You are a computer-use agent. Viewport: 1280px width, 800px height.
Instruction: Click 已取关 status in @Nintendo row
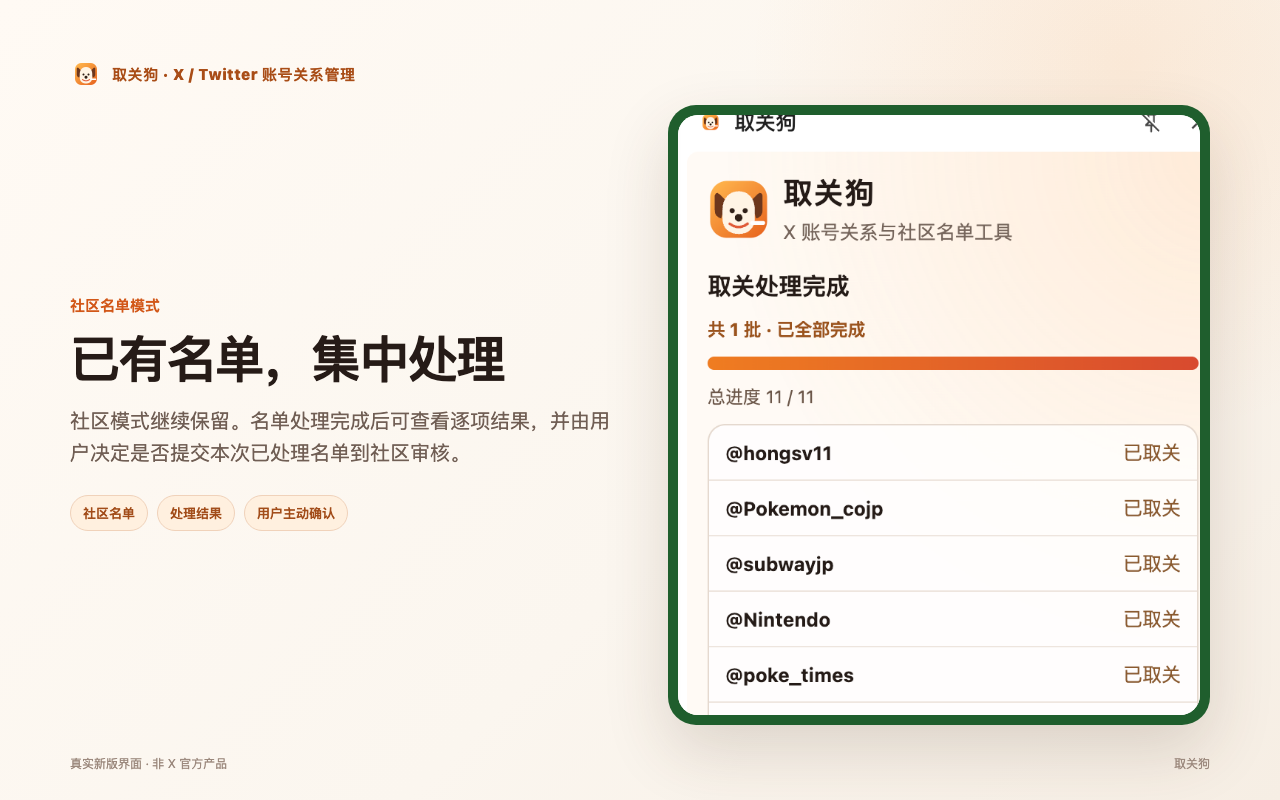click(x=1152, y=619)
